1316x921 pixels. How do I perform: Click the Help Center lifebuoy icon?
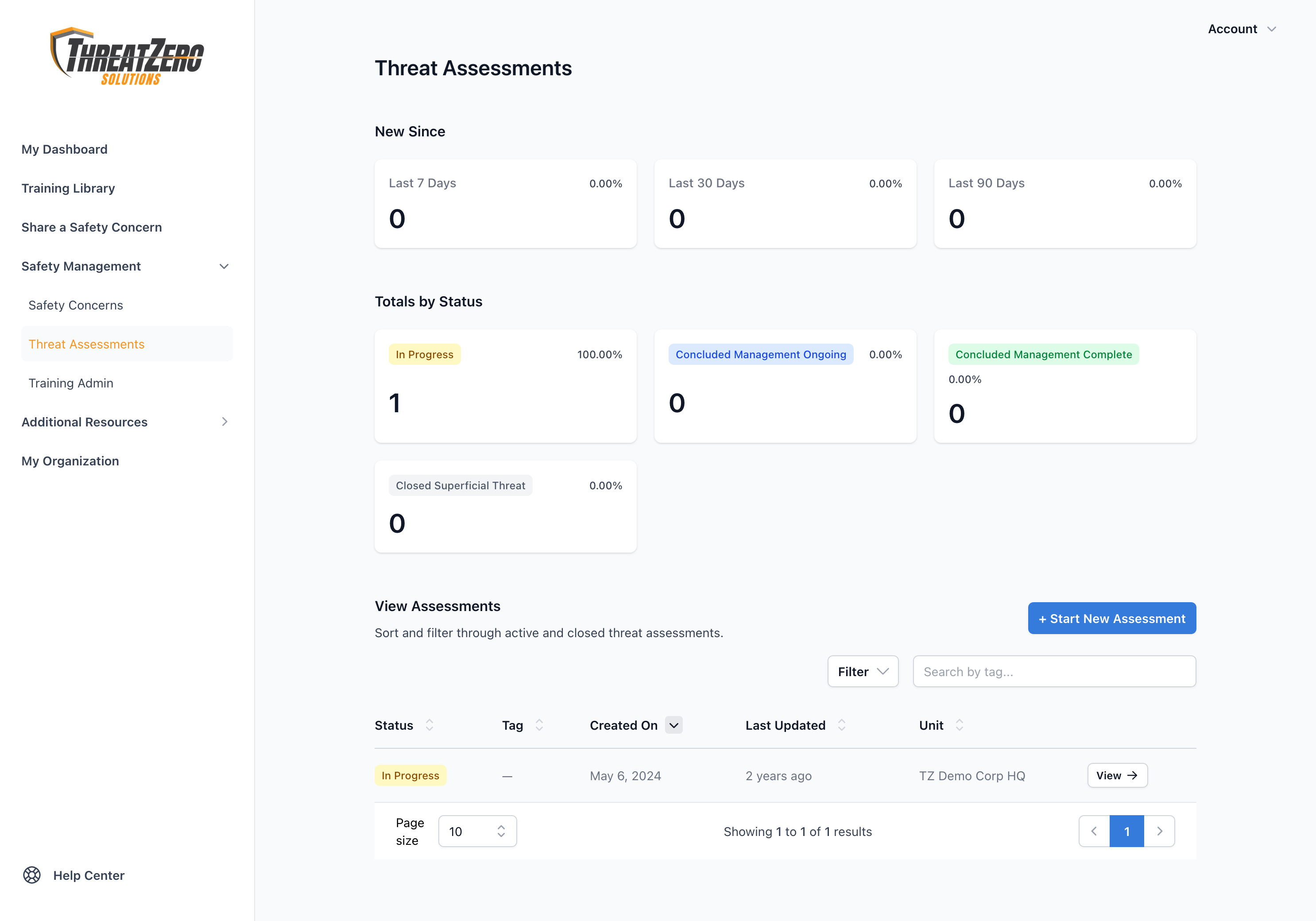(32, 875)
